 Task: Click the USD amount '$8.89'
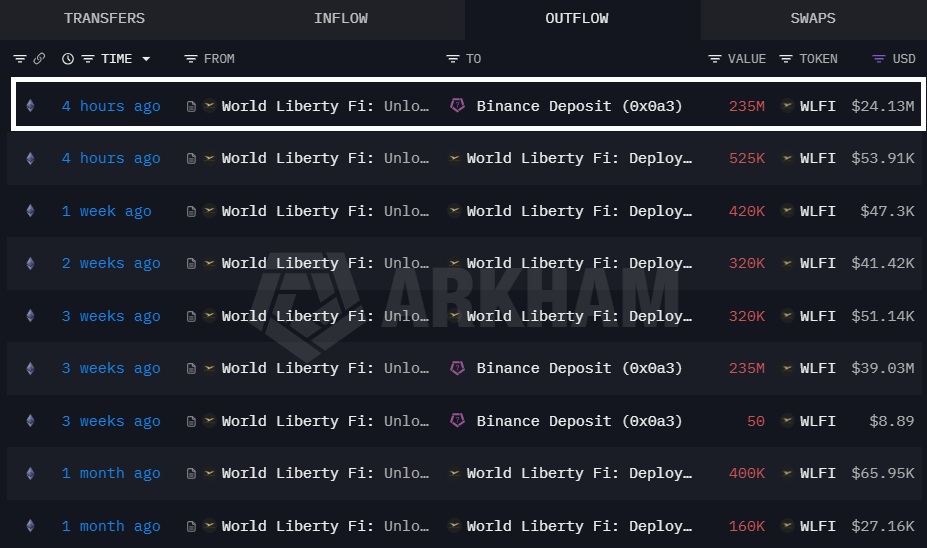coord(892,421)
